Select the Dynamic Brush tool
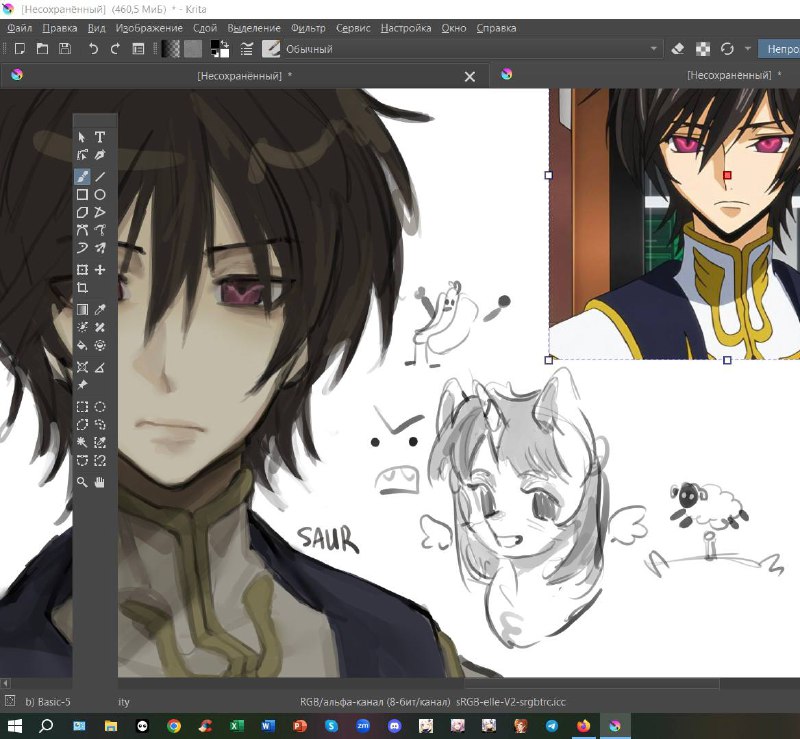 pyautogui.click(x=82, y=248)
